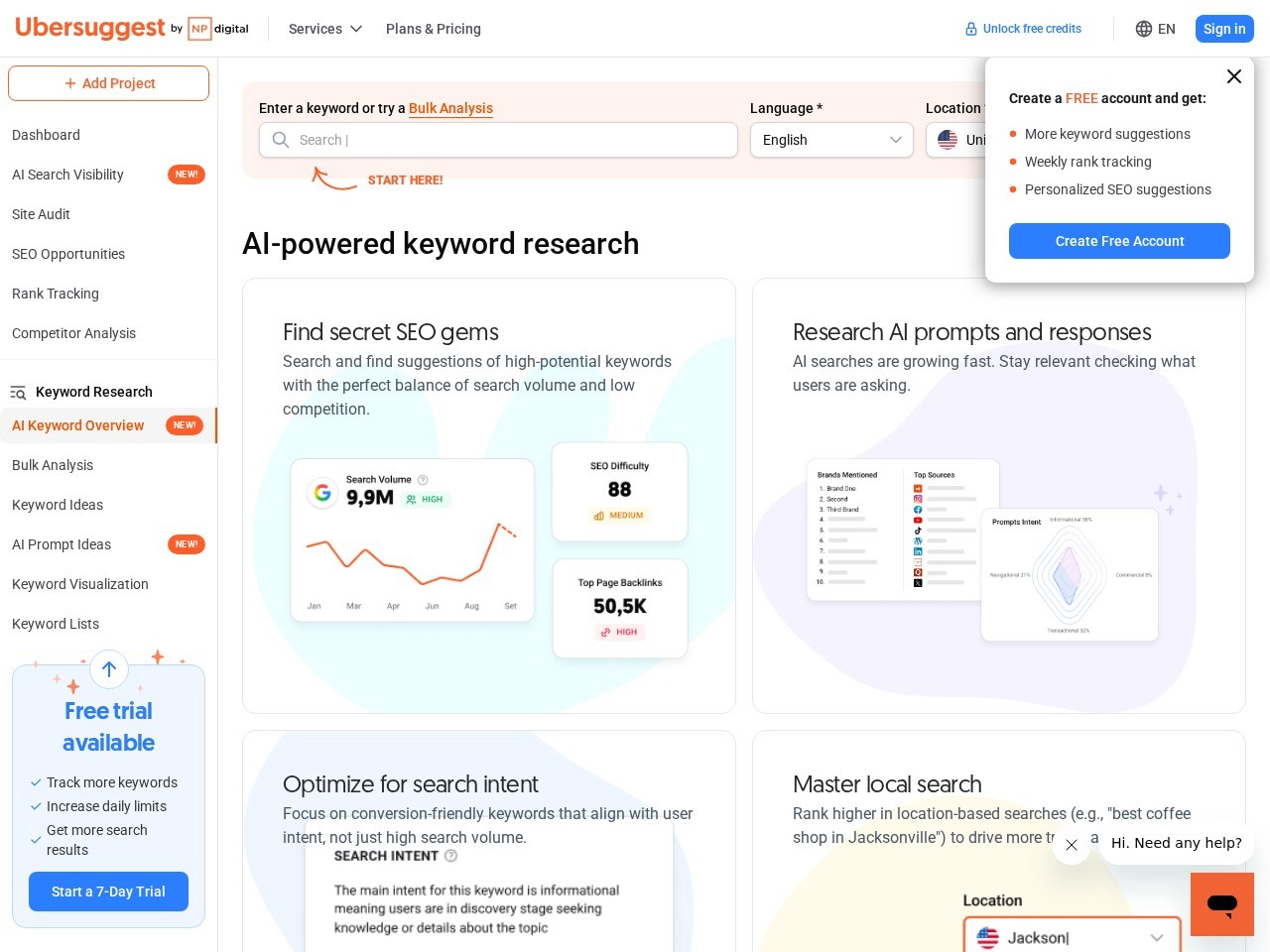Click the Keyword Research section icon

[x=18, y=393]
